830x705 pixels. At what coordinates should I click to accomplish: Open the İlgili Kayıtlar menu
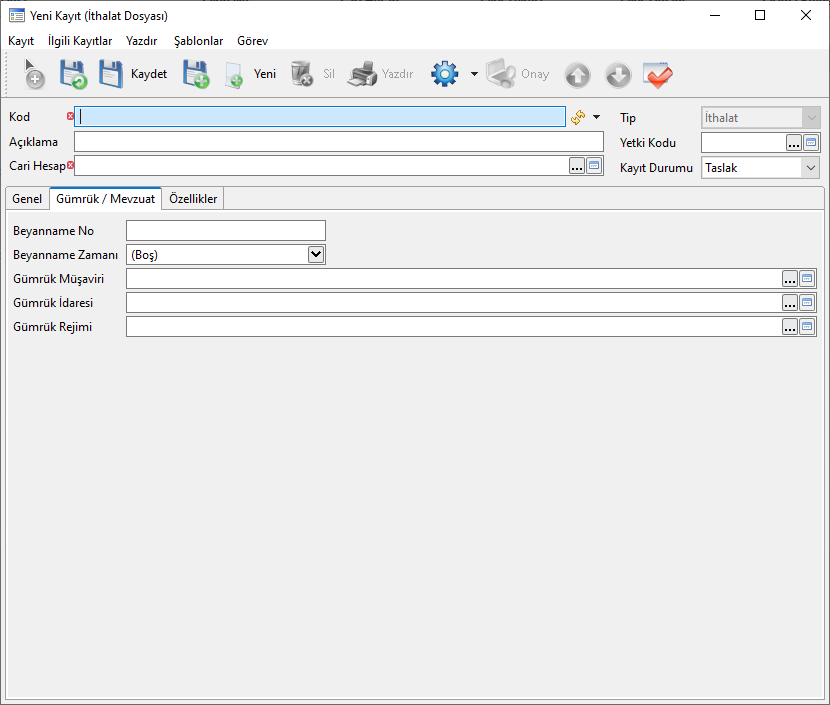pyautogui.click(x=80, y=41)
